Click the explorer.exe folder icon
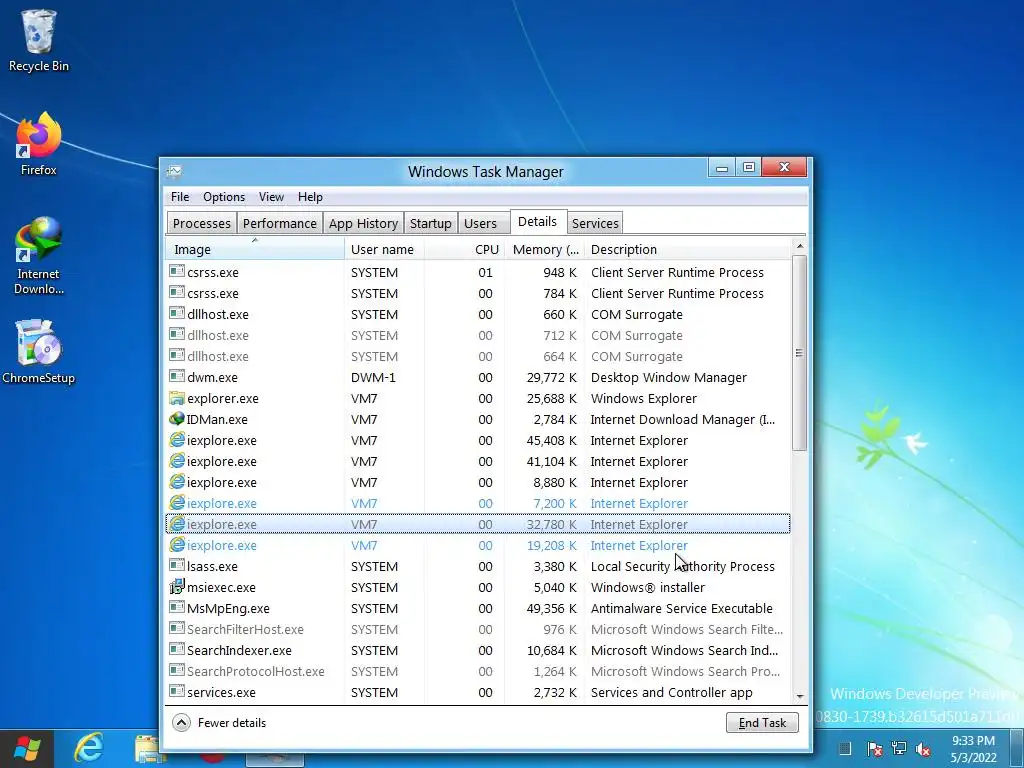The height and width of the screenshot is (768, 1024). click(x=176, y=398)
